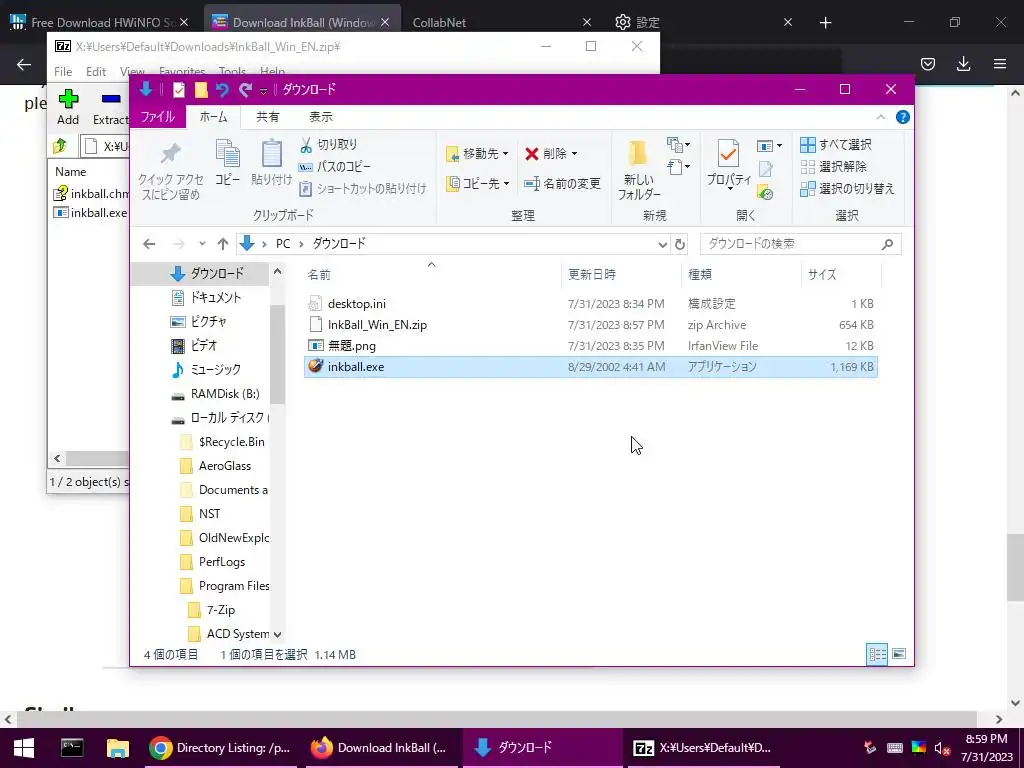Click Back arrow in Explorer navigation
The height and width of the screenshot is (768, 1024).
149,244
